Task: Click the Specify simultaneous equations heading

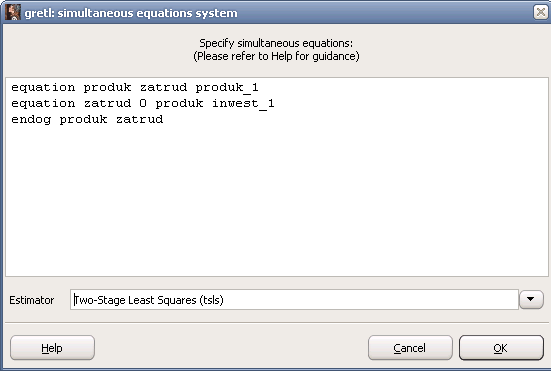Action: [276, 43]
